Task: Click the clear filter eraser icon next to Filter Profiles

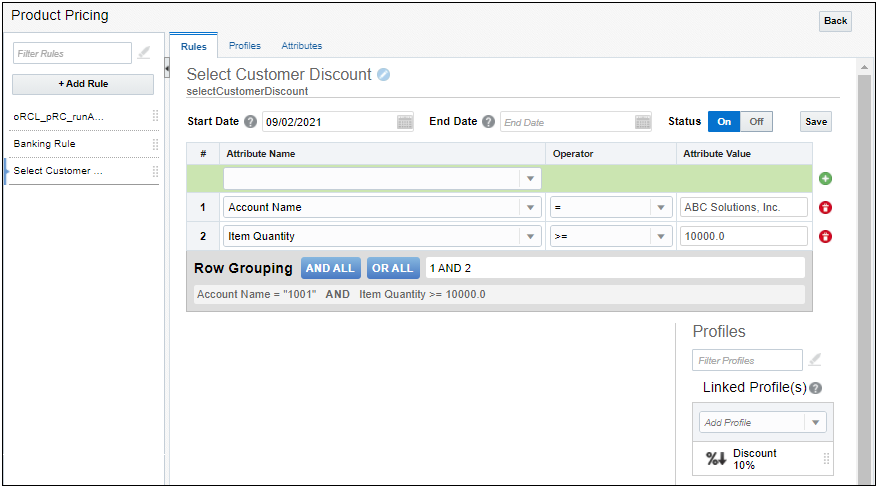Action: 815,360
